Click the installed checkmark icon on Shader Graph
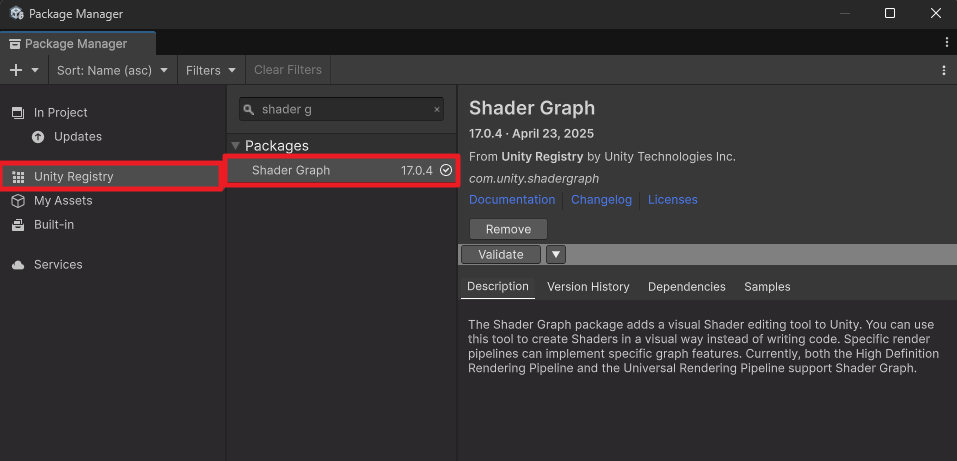957x461 pixels. click(x=446, y=170)
